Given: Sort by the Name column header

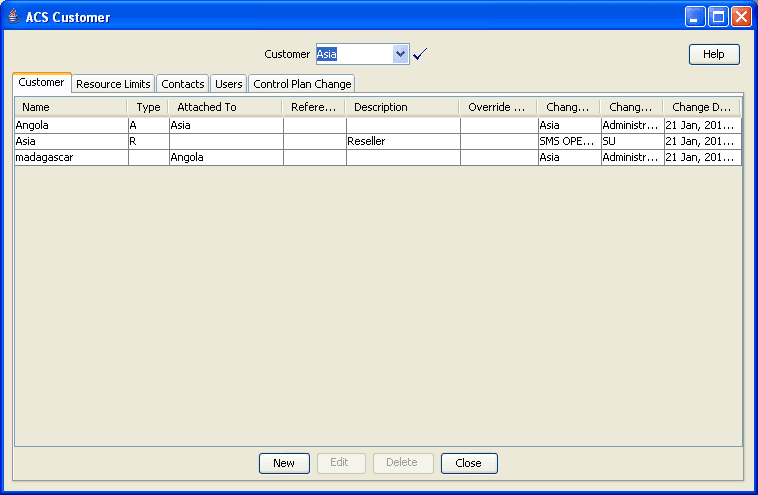Looking at the screenshot, I should 71,107.
